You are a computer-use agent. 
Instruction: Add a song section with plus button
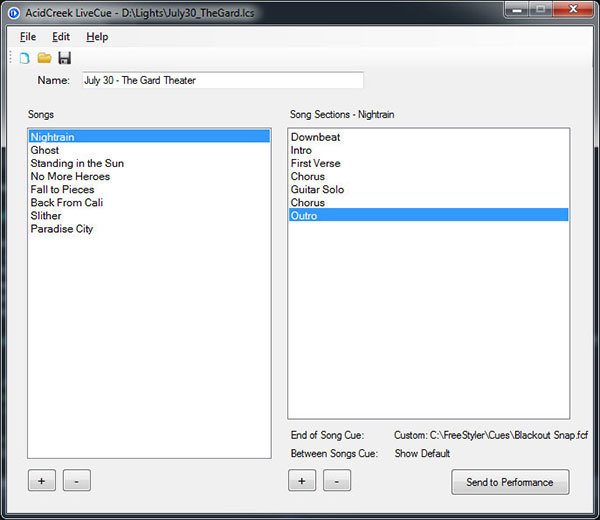(x=302, y=482)
